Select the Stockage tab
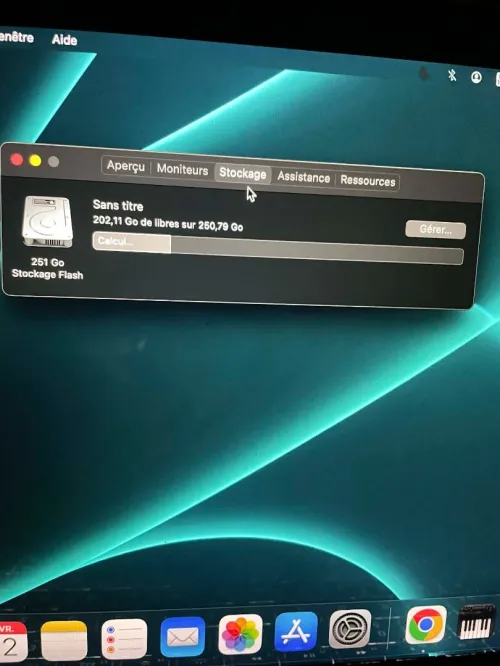The height and width of the screenshot is (666, 500). pyautogui.click(x=243, y=173)
